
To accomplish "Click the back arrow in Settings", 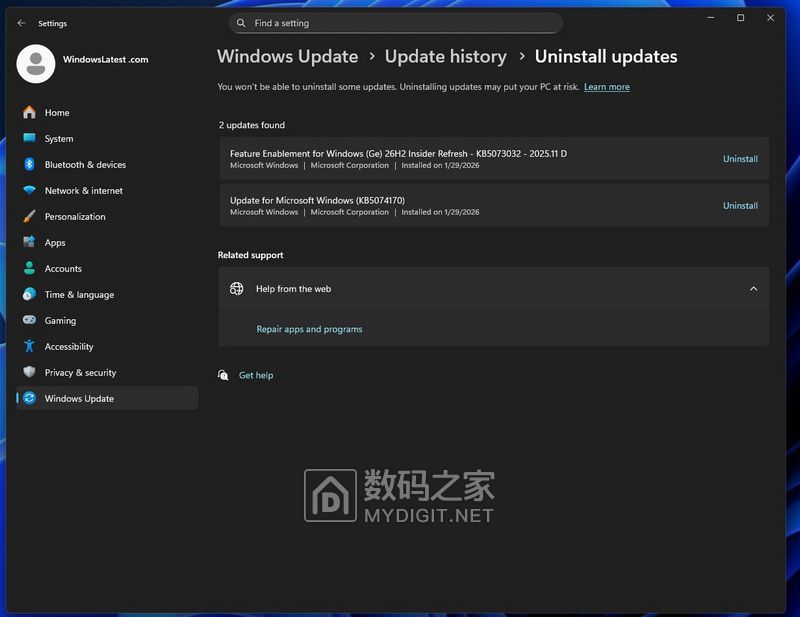I will click(21, 23).
